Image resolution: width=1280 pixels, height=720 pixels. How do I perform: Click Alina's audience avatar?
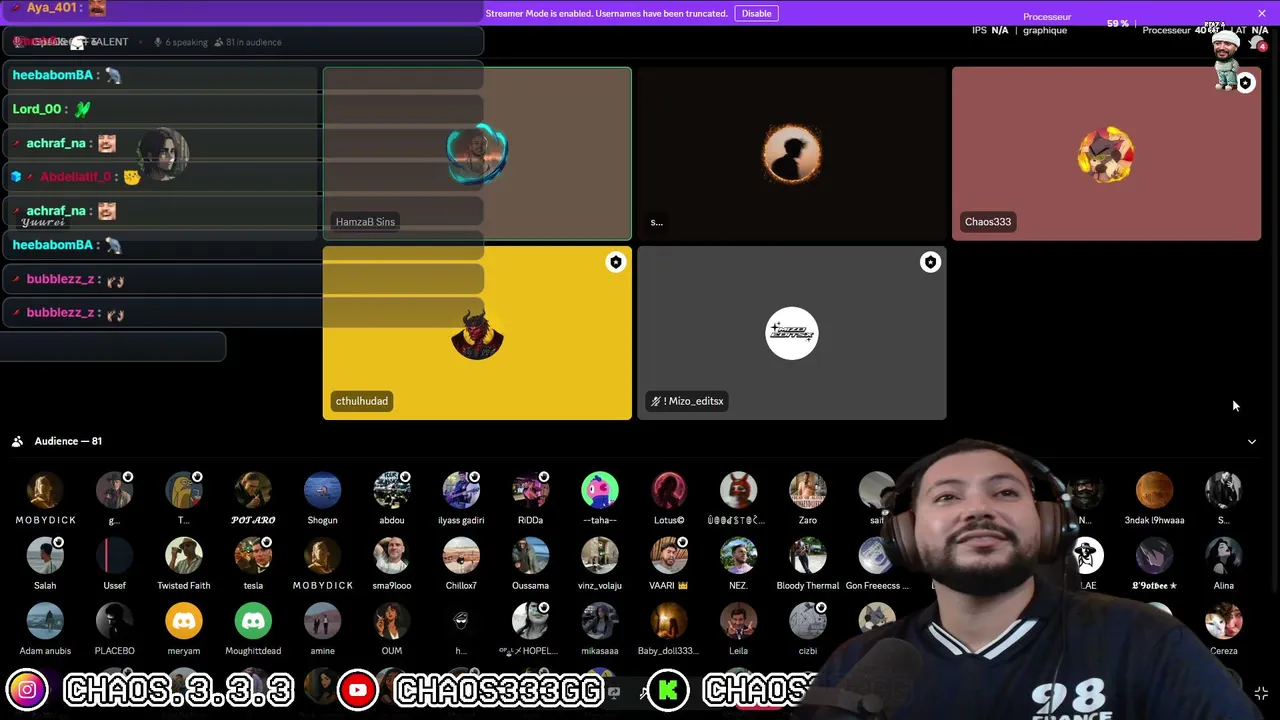1223,555
